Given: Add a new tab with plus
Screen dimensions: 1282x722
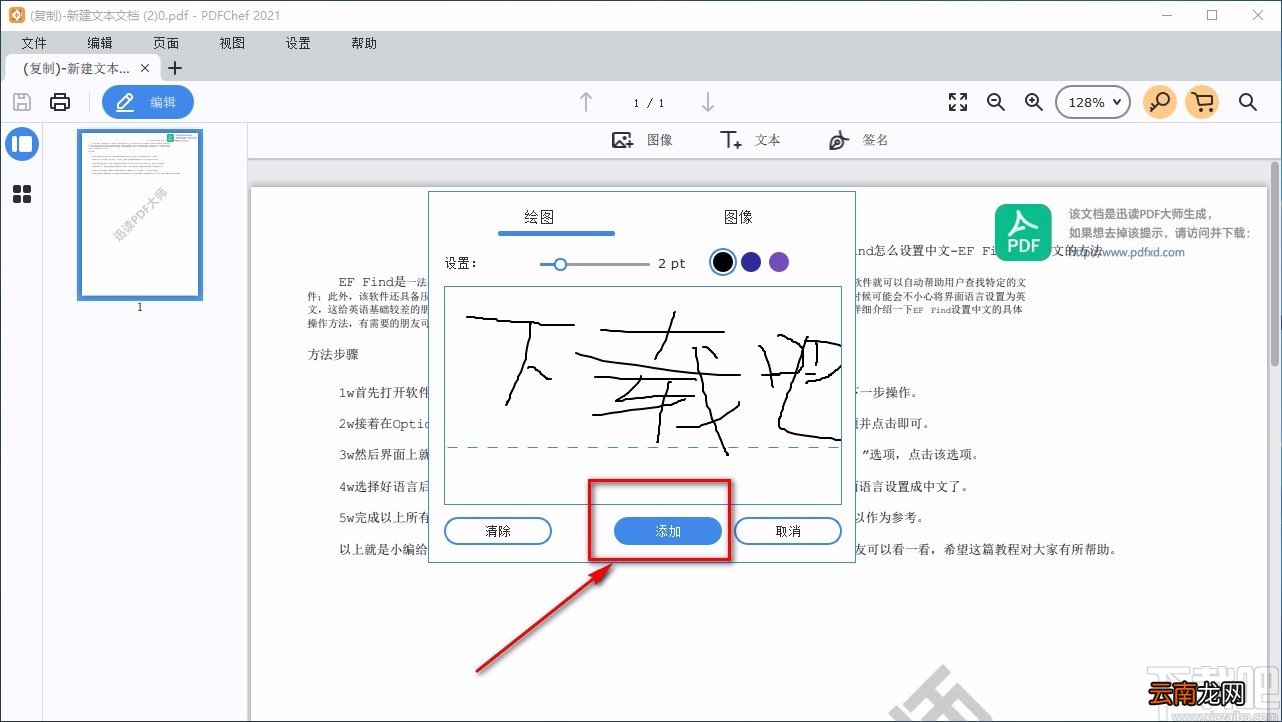Looking at the screenshot, I should click(x=175, y=68).
